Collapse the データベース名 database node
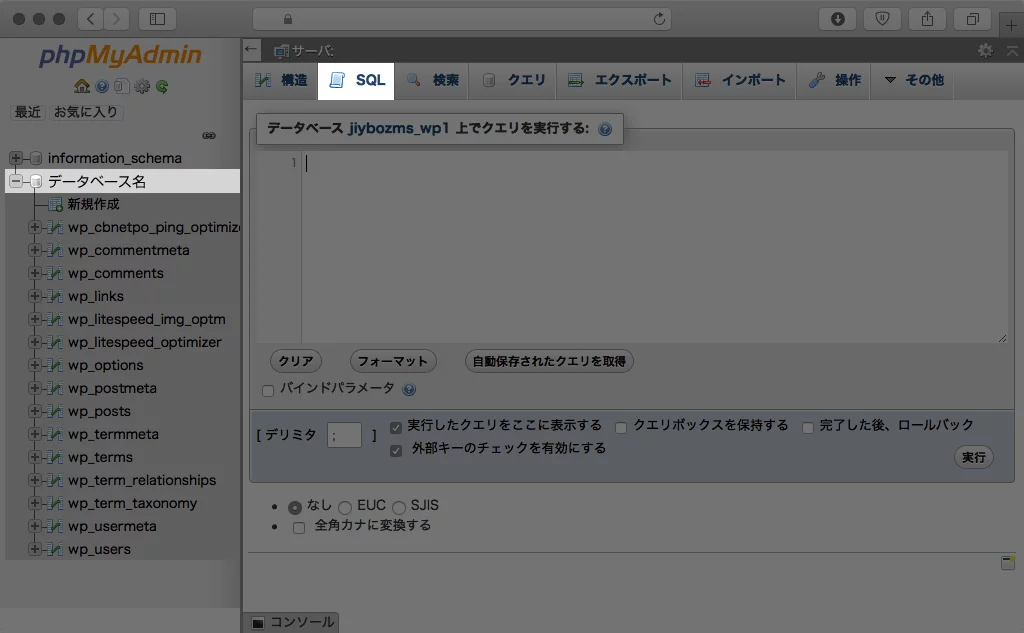 [x=16, y=181]
